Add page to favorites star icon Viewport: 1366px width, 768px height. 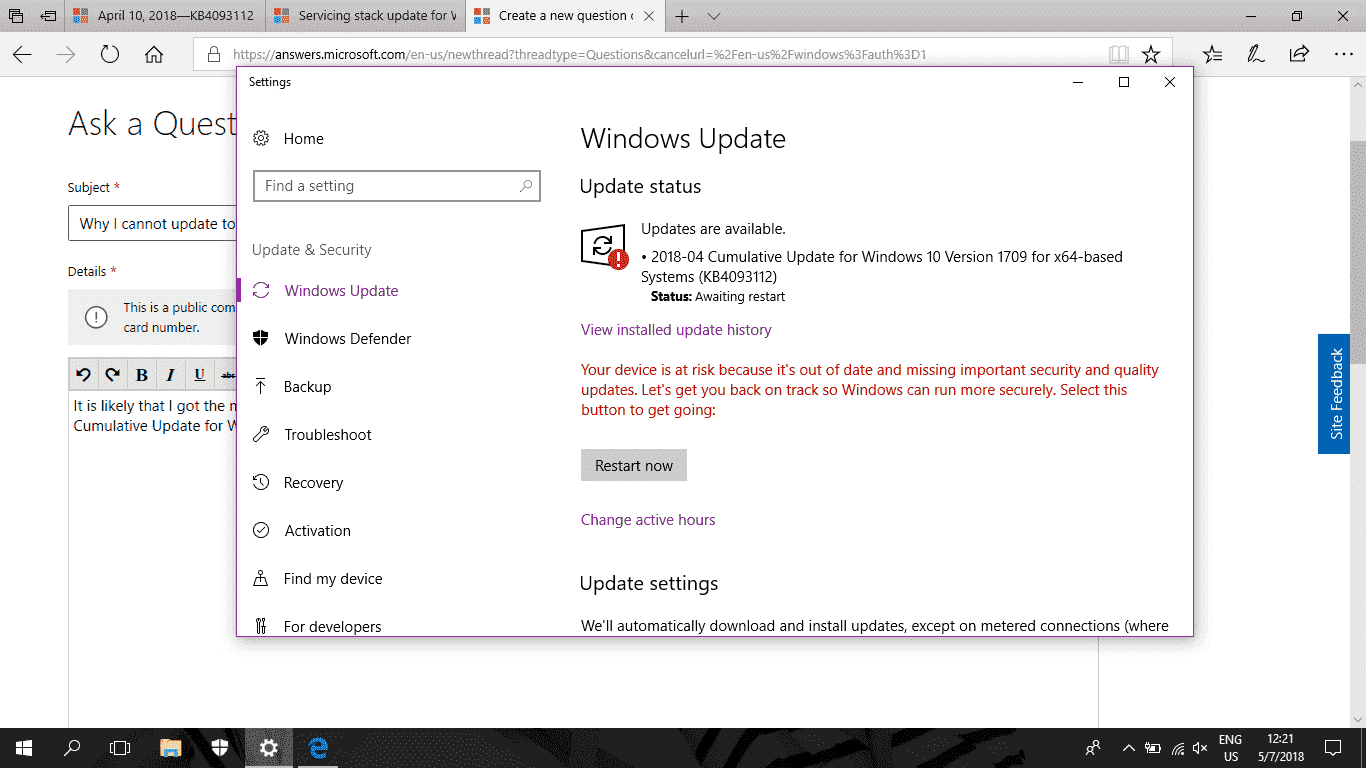pos(1151,54)
